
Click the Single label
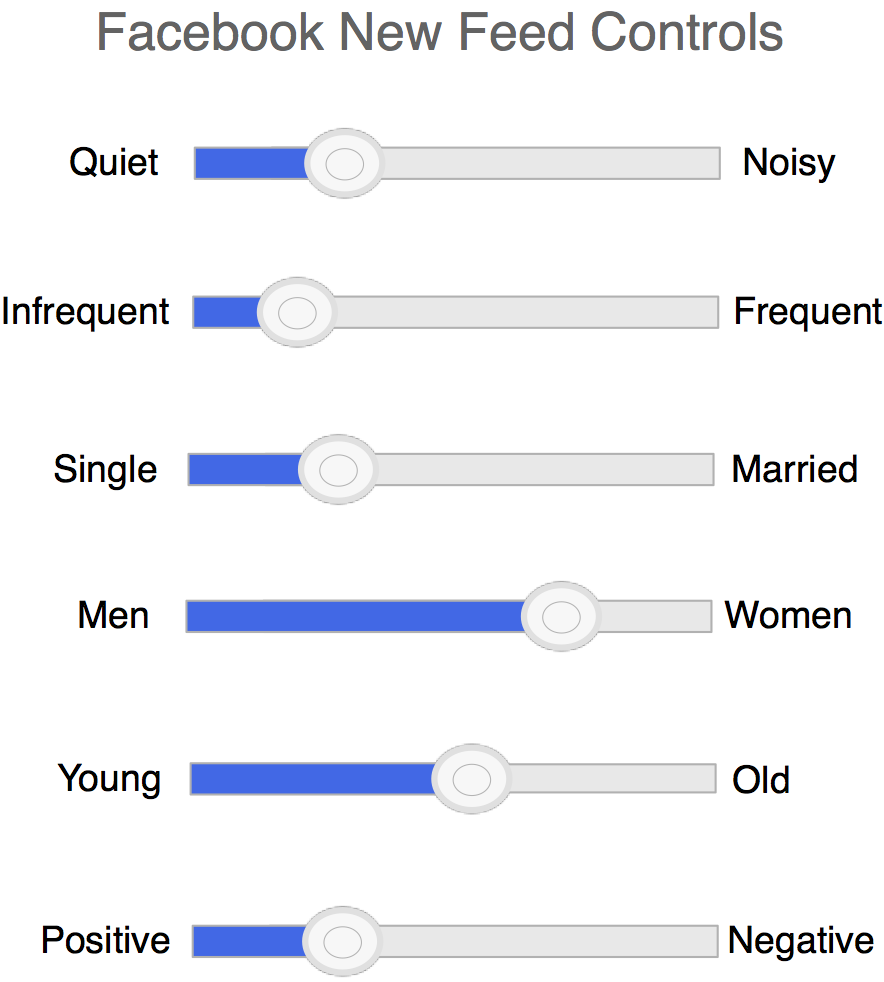pyautogui.click(x=105, y=469)
